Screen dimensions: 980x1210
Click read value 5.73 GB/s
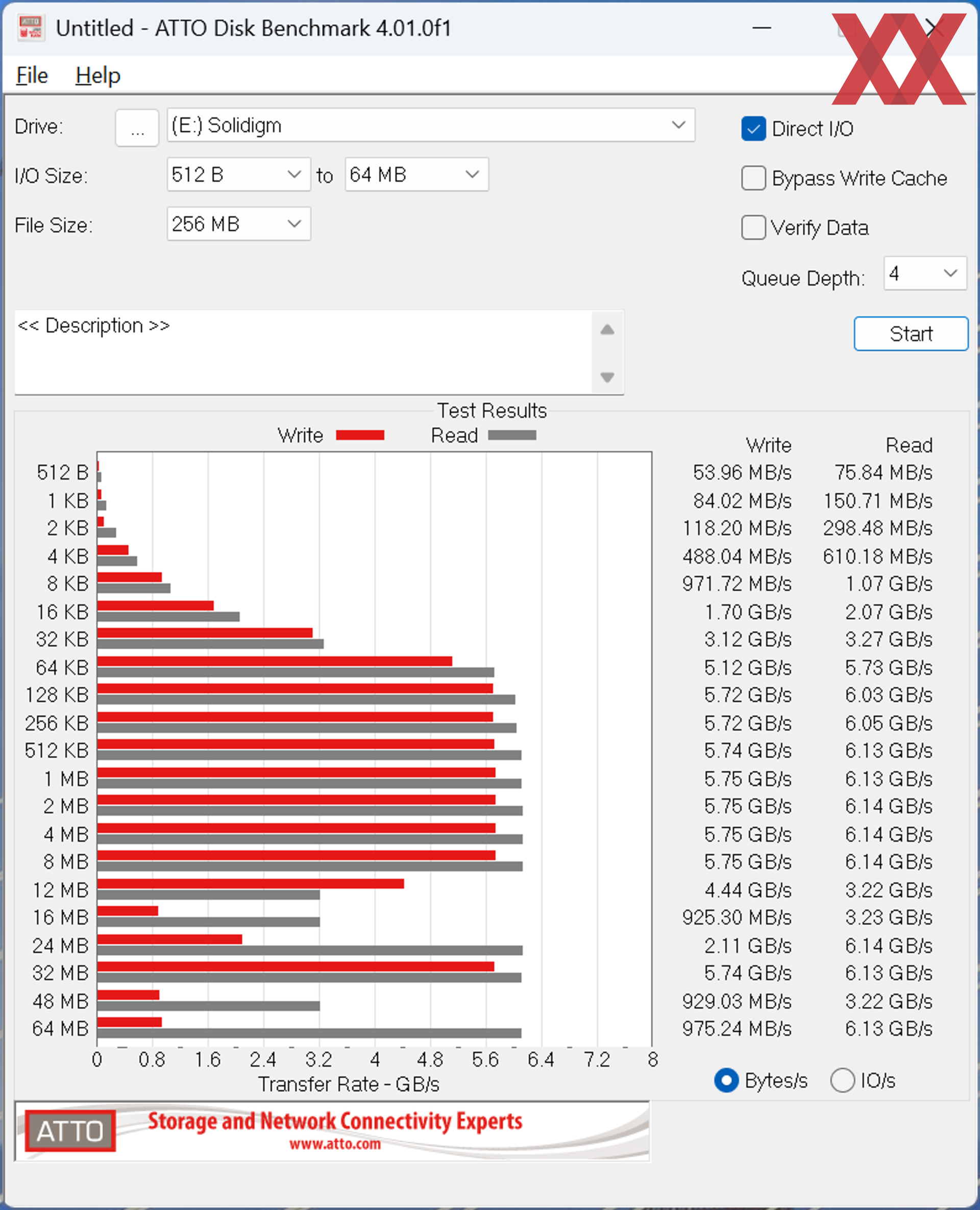[889, 667]
